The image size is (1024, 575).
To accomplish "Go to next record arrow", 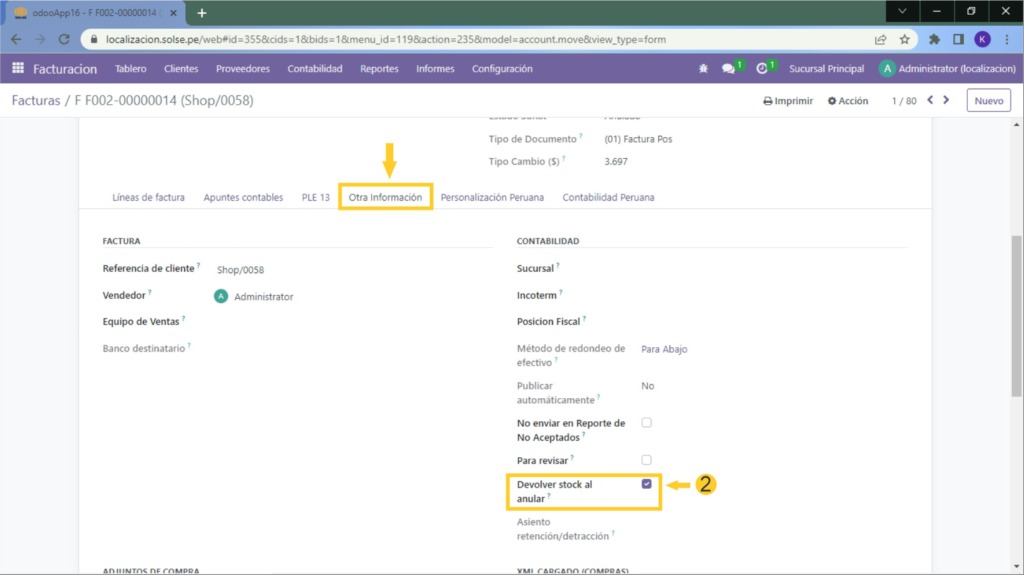I will point(947,100).
